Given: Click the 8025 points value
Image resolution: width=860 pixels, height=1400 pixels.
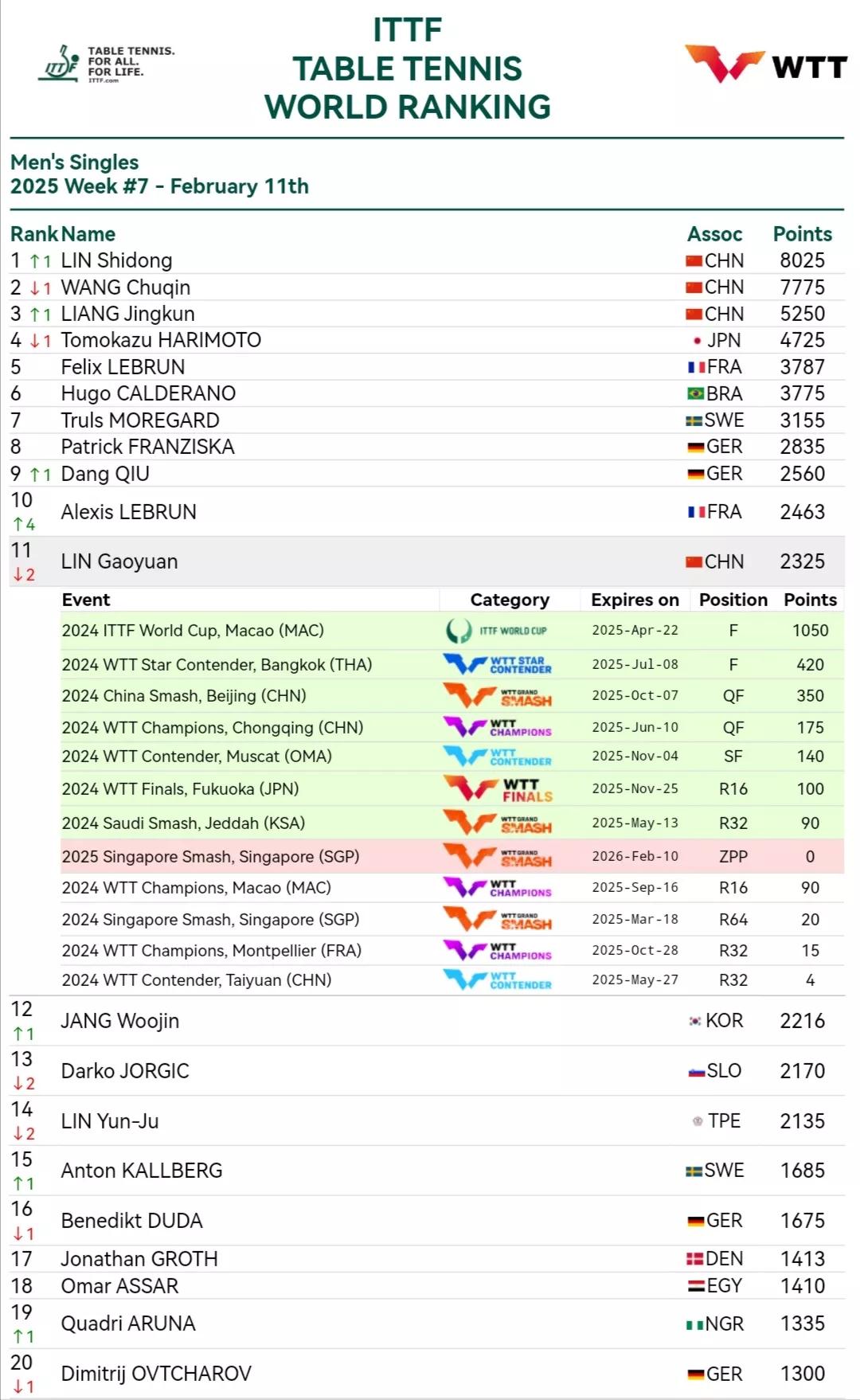Looking at the screenshot, I should coord(802,260).
